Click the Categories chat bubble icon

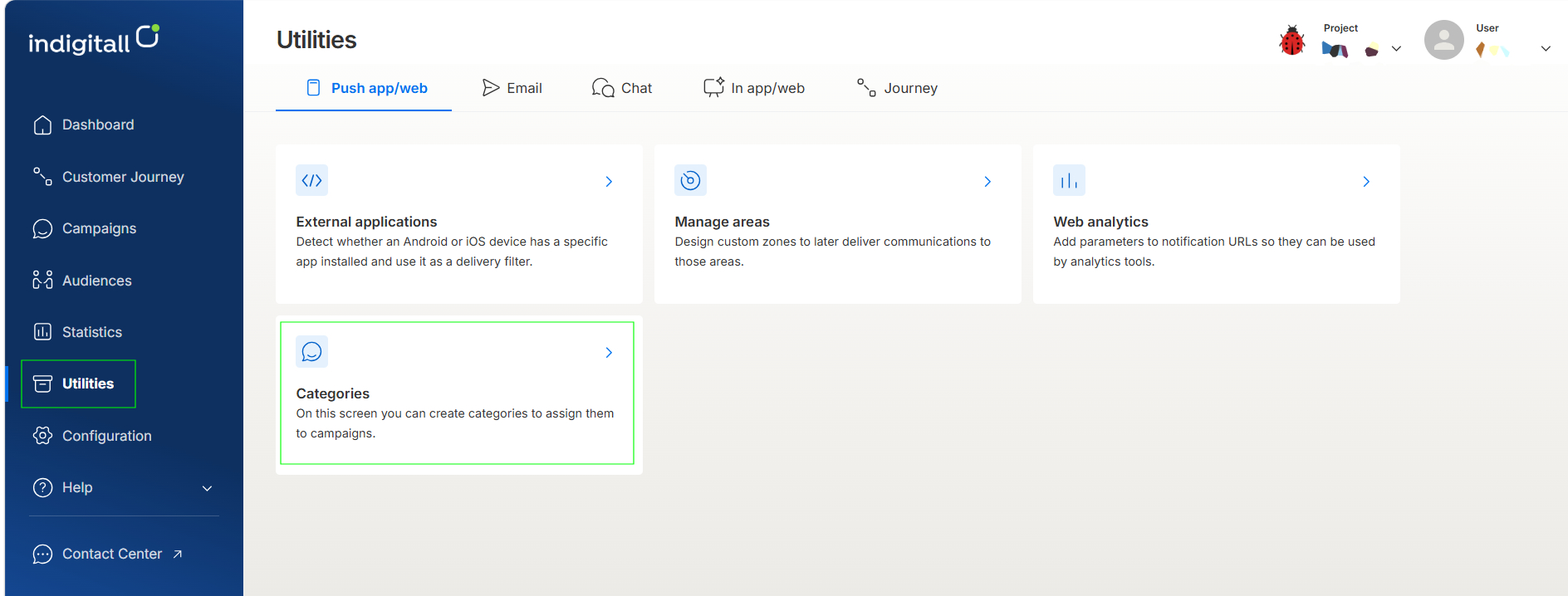(x=312, y=352)
